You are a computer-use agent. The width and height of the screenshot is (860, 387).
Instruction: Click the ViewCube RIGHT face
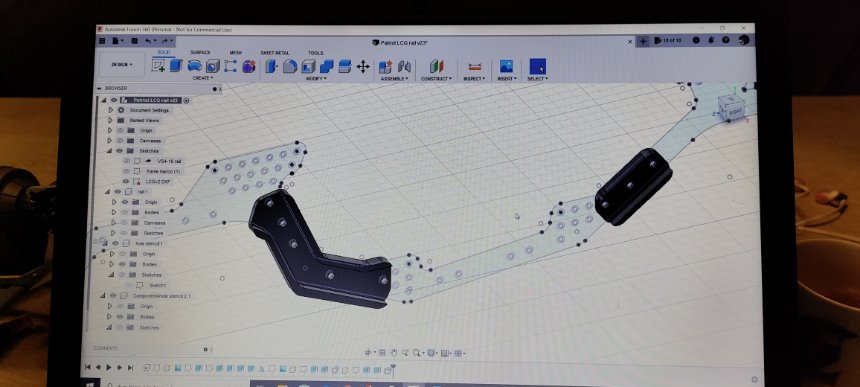coord(735,112)
